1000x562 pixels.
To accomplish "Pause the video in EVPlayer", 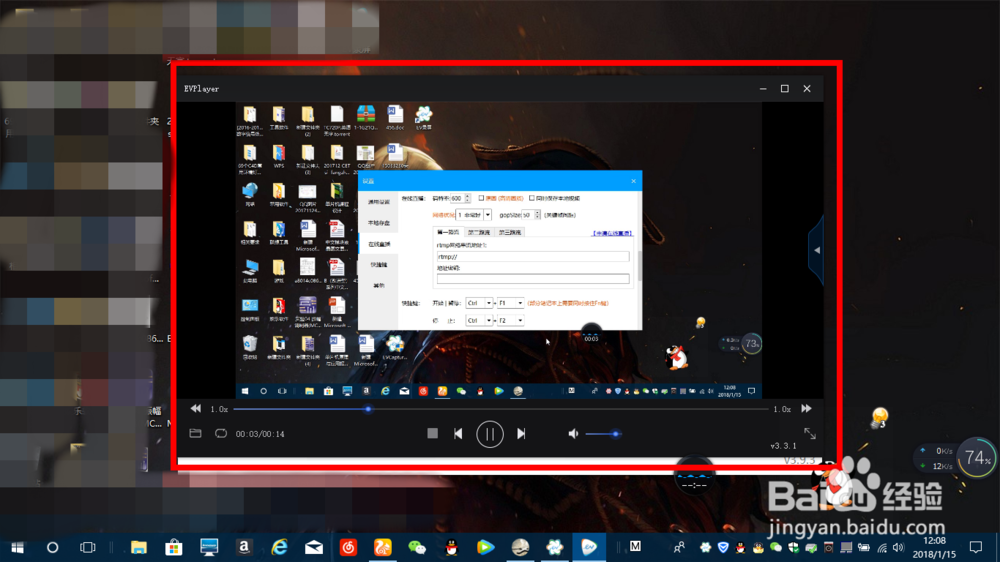I will click(x=489, y=434).
